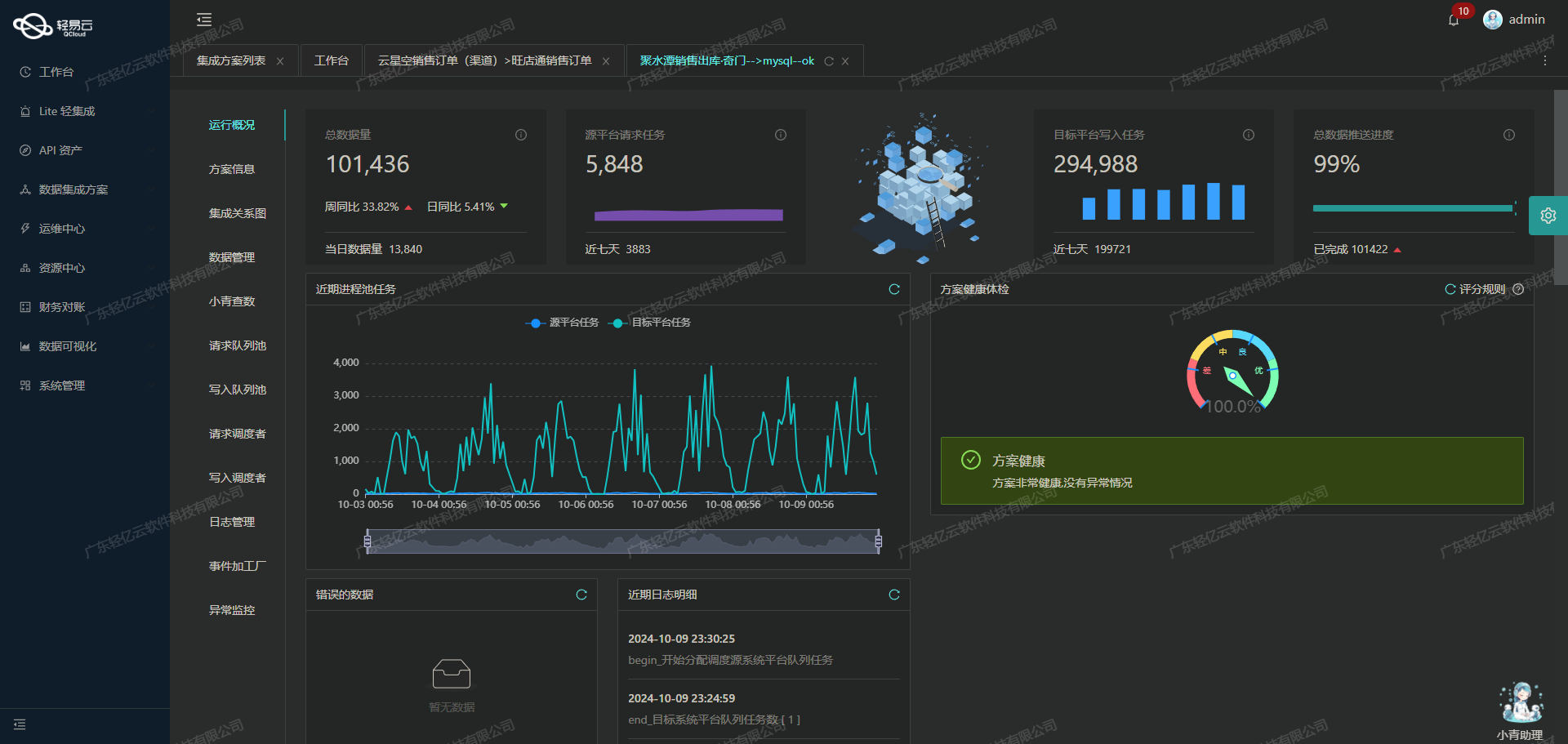1568x744 pixels.
Task: Click info icon on 目标平台写入任务 card
Action: pyautogui.click(x=1249, y=135)
